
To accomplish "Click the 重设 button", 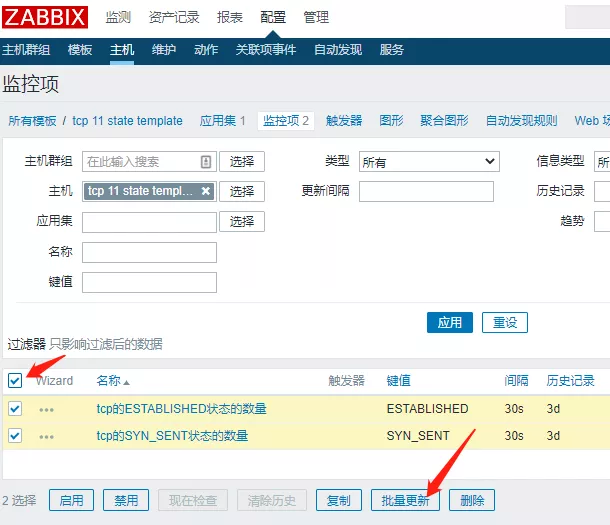I will click(x=504, y=322).
